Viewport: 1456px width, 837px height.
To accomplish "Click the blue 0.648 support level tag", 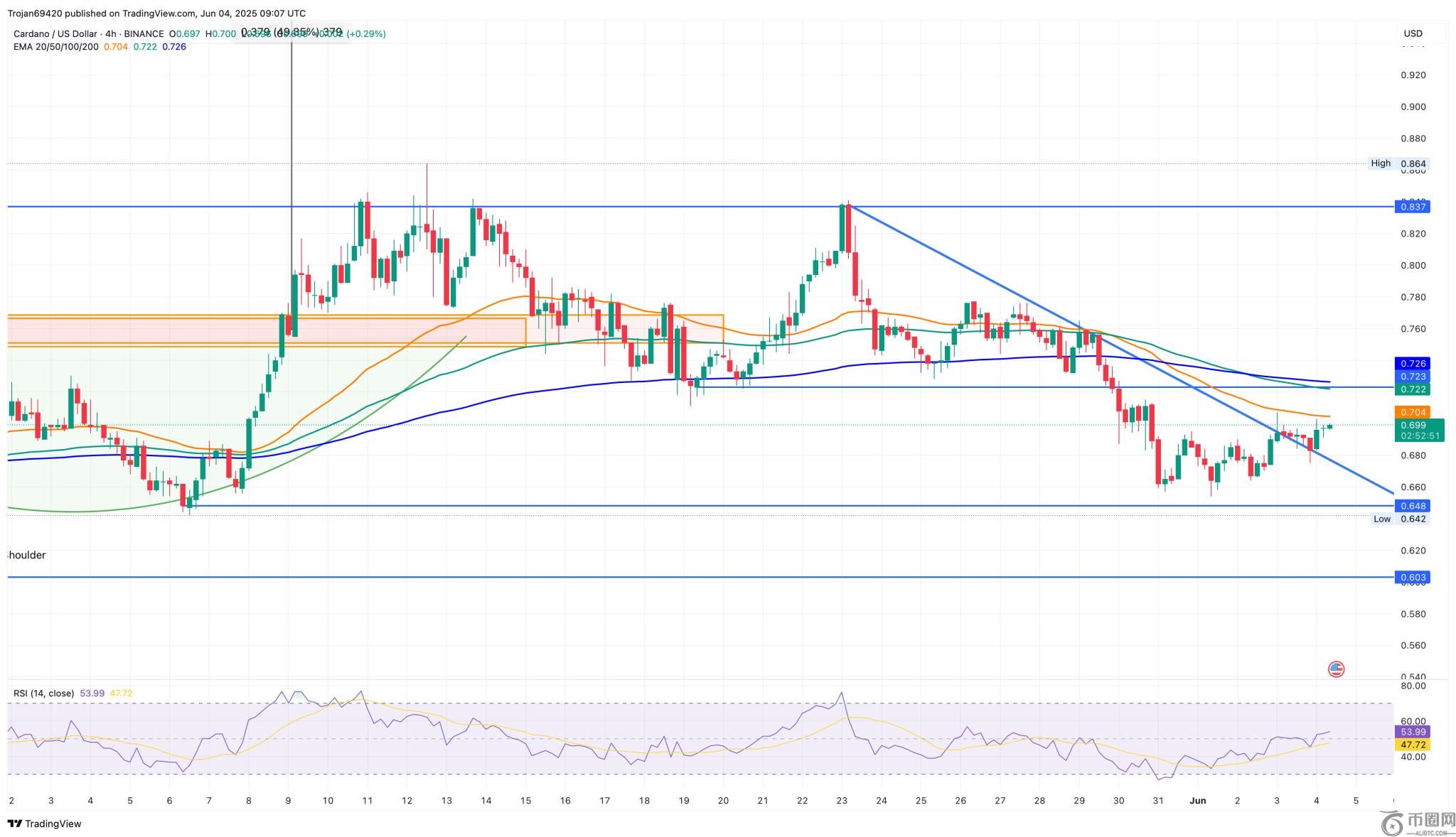I will tap(1412, 506).
